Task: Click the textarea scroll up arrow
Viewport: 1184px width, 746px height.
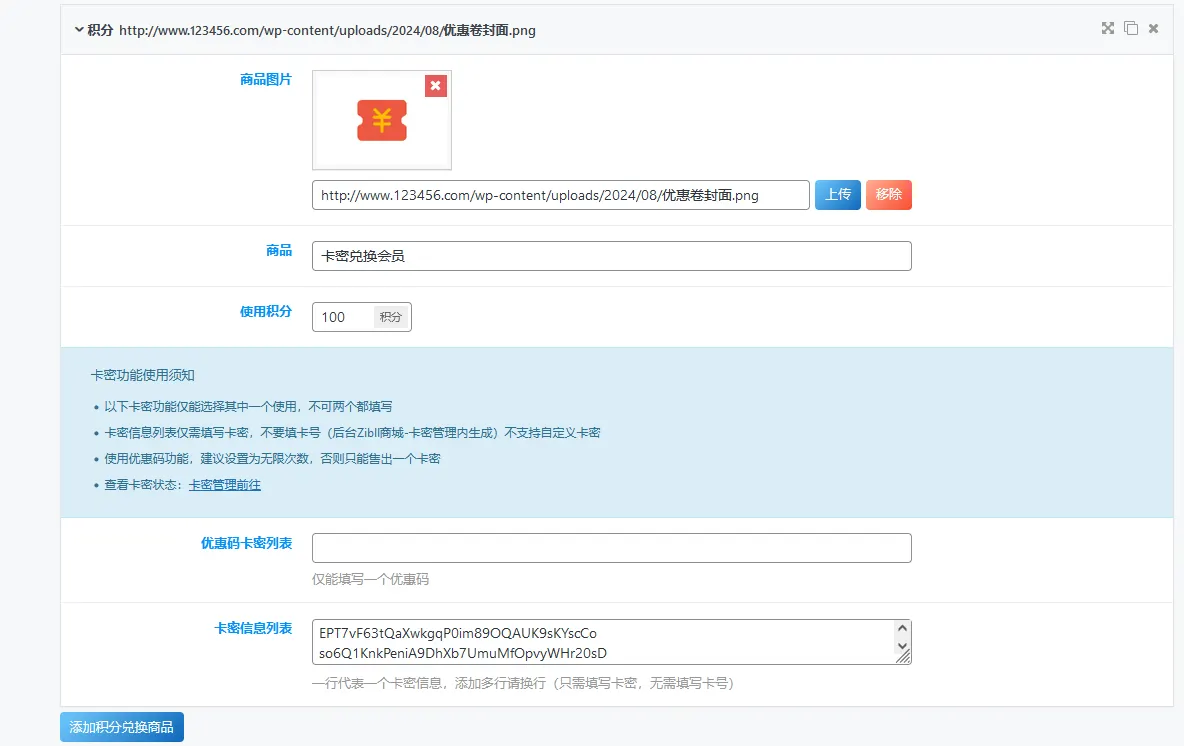Action: tap(902, 628)
